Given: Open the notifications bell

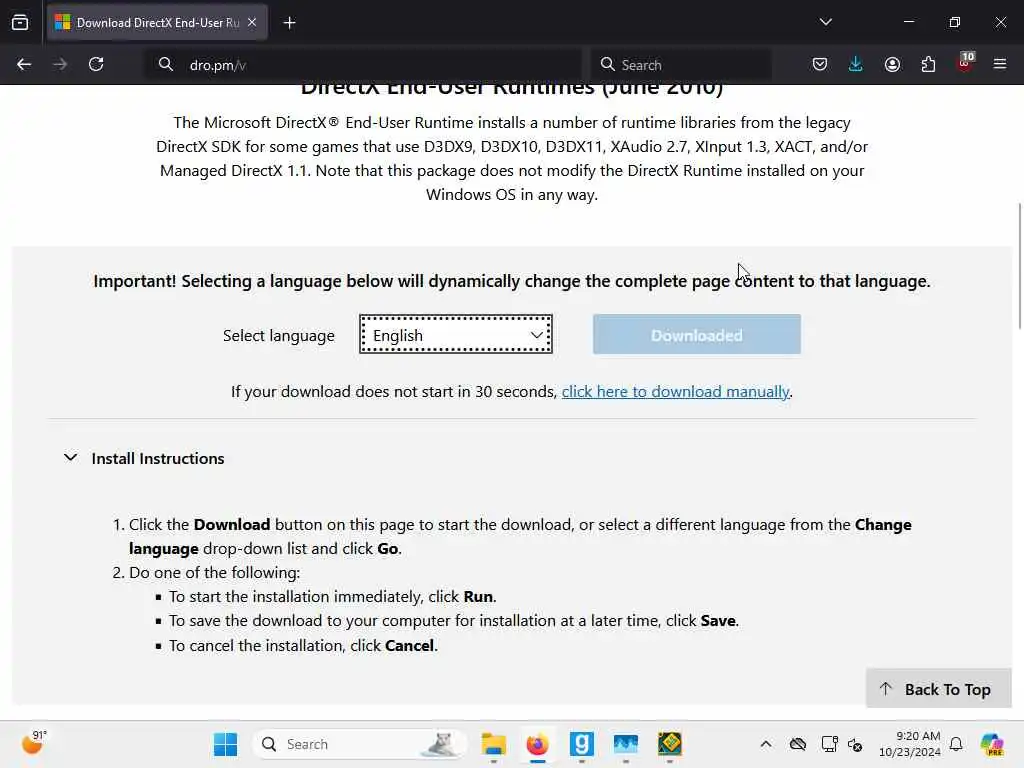Looking at the screenshot, I should click(x=956, y=744).
